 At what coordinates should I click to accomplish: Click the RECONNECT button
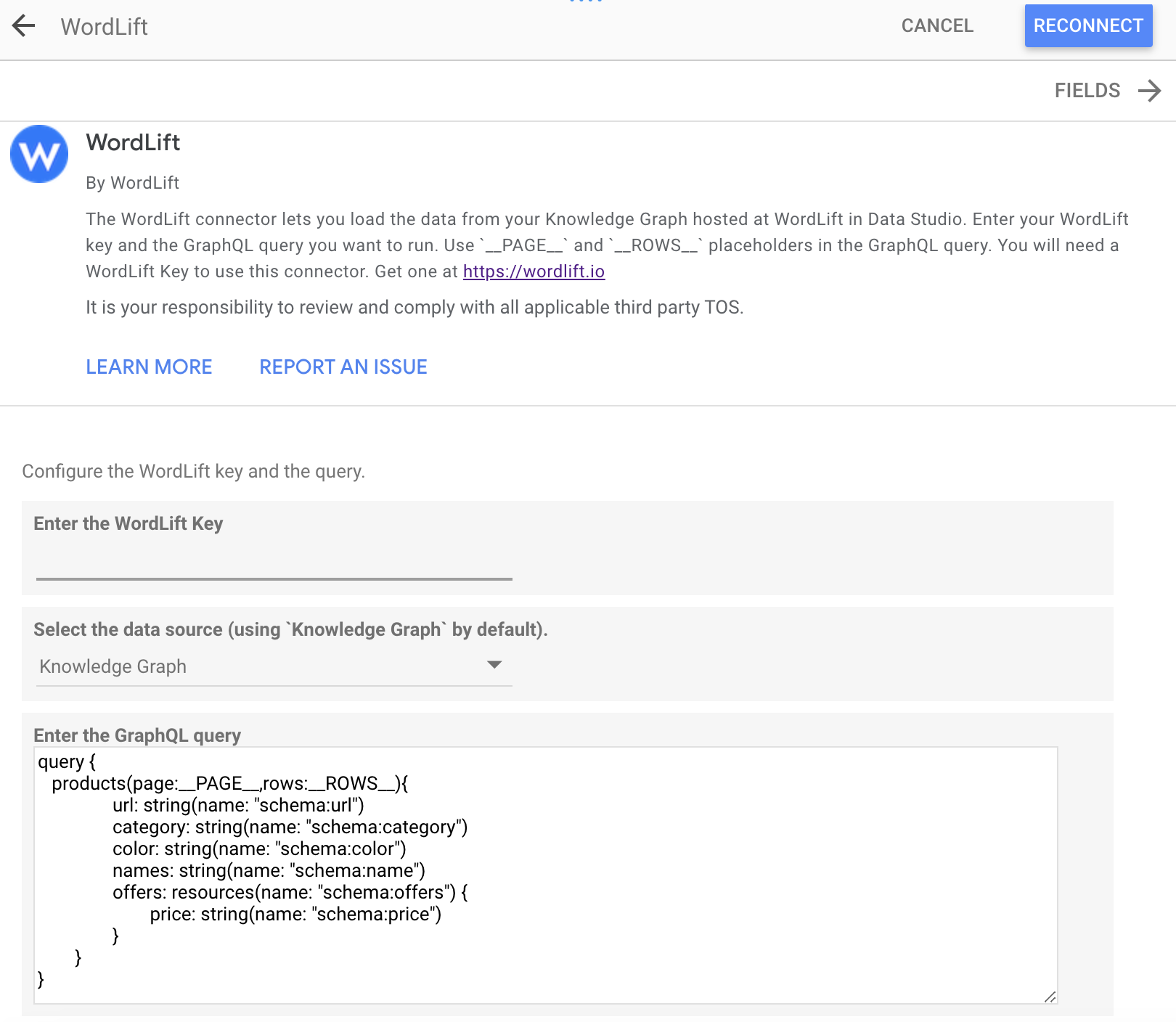pyautogui.click(x=1088, y=26)
